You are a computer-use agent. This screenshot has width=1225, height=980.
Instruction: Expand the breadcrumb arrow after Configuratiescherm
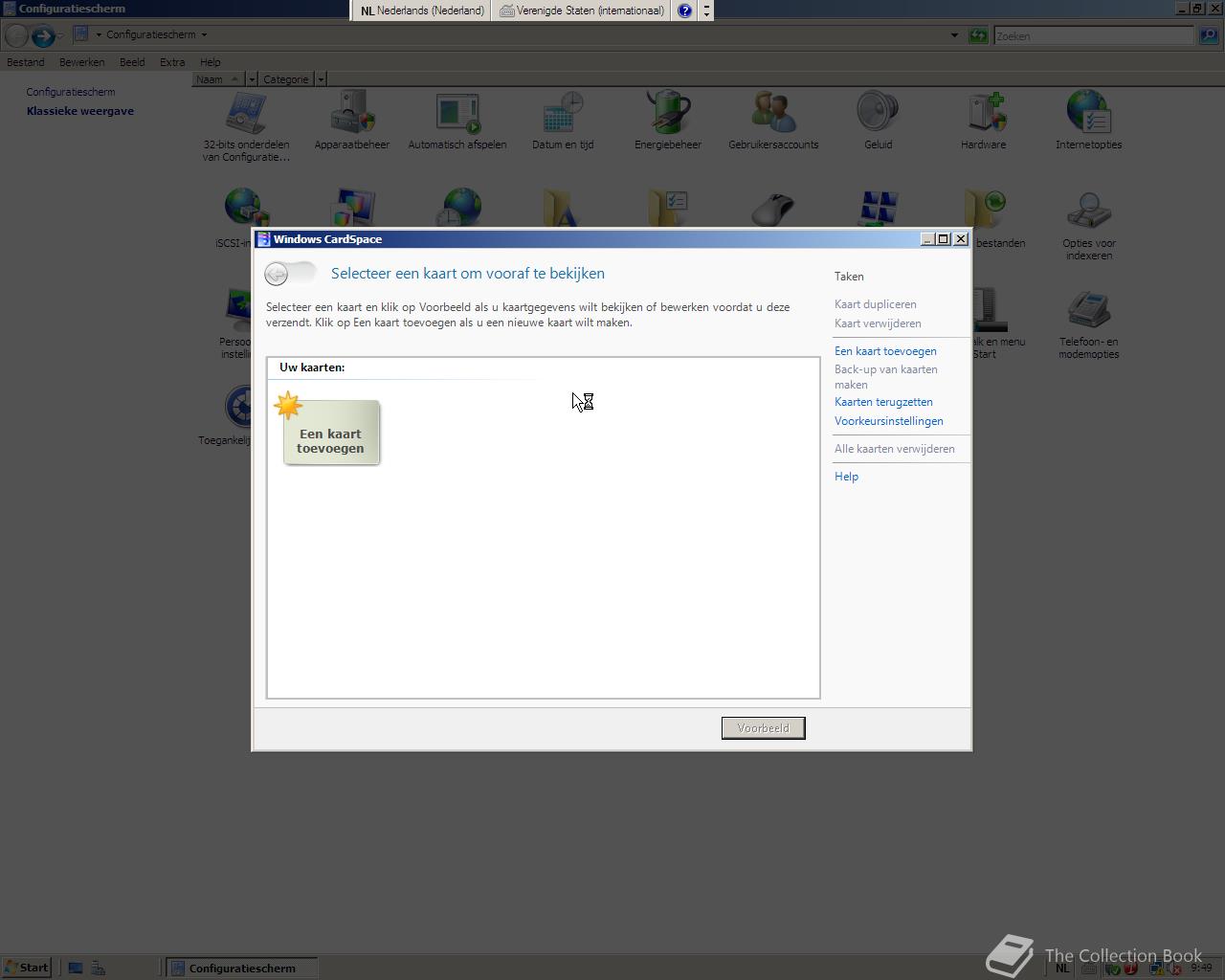tap(204, 34)
